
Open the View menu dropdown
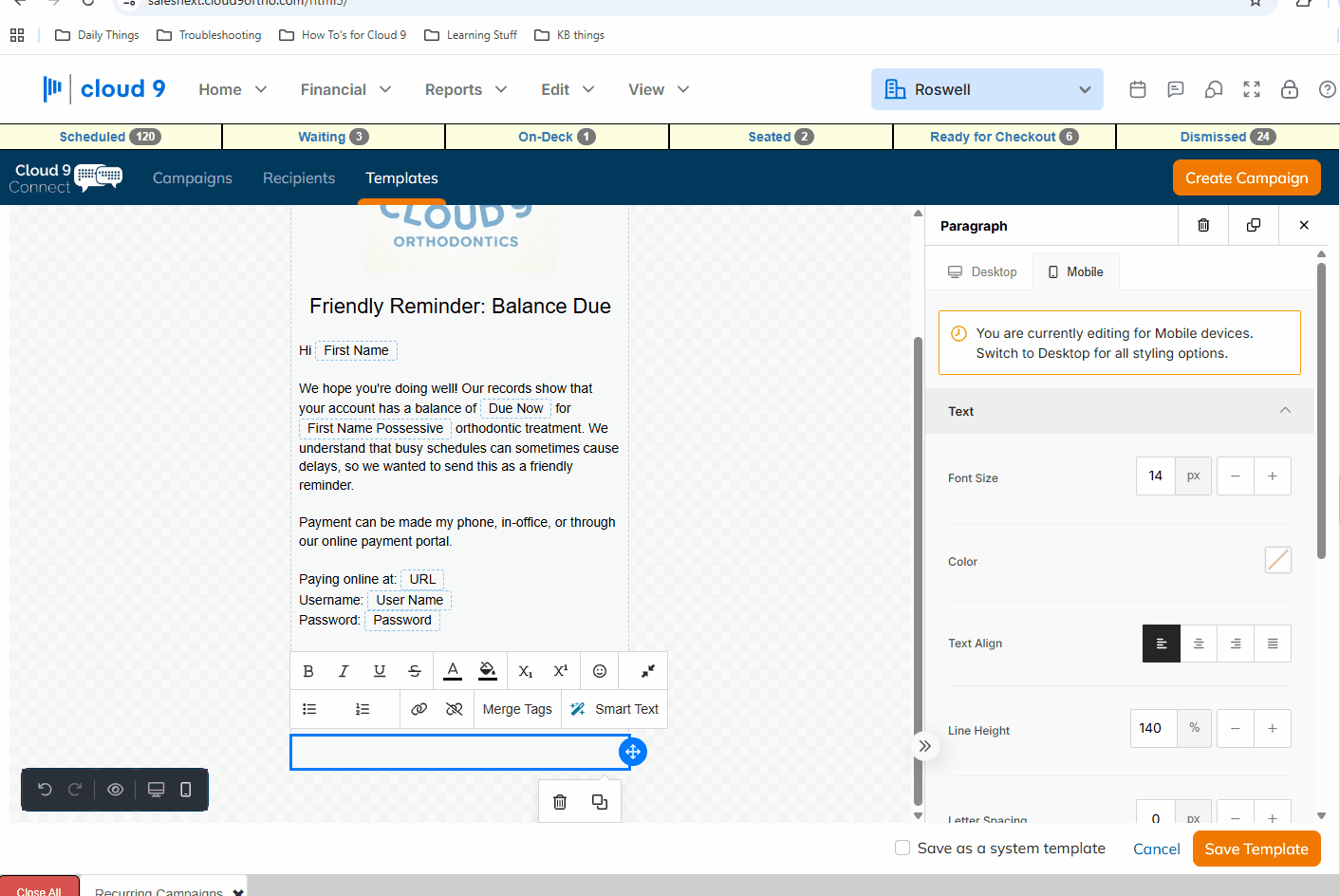point(659,89)
